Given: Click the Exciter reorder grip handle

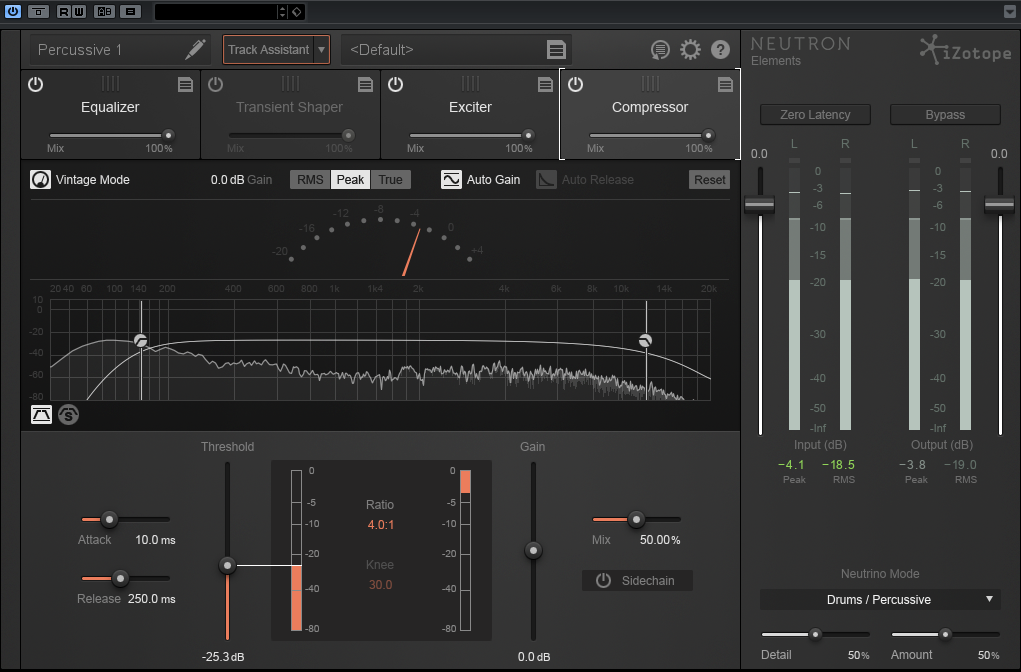Looking at the screenshot, I should click(470, 83).
